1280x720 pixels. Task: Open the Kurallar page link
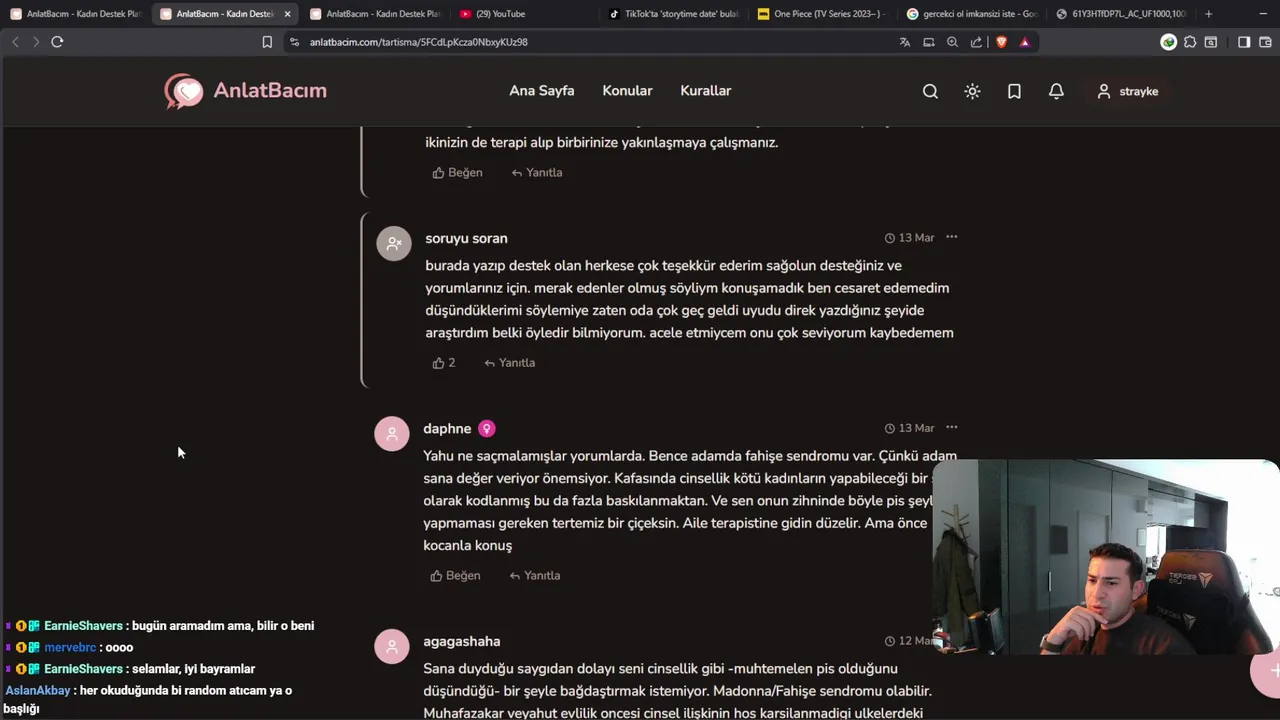click(x=706, y=91)
